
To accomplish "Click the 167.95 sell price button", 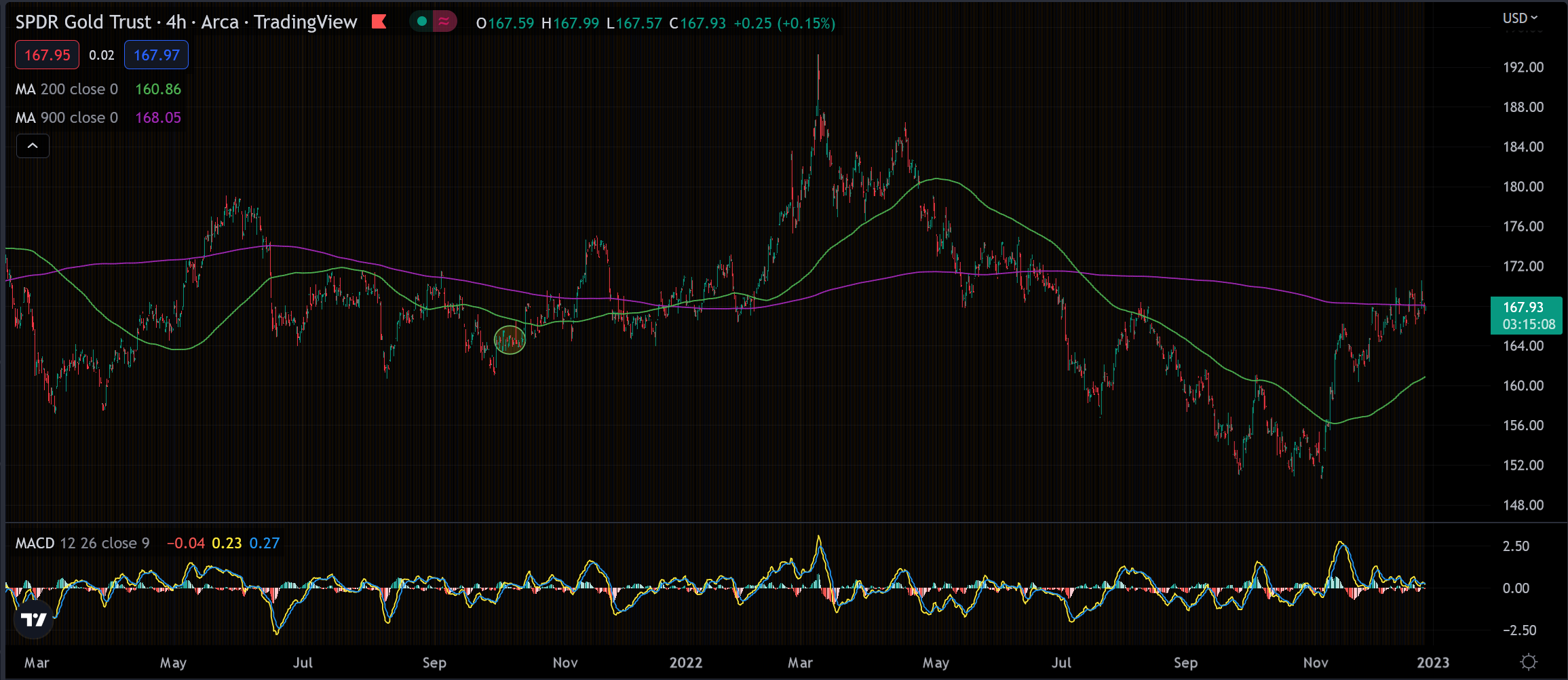I will click(x=47, y=55).
